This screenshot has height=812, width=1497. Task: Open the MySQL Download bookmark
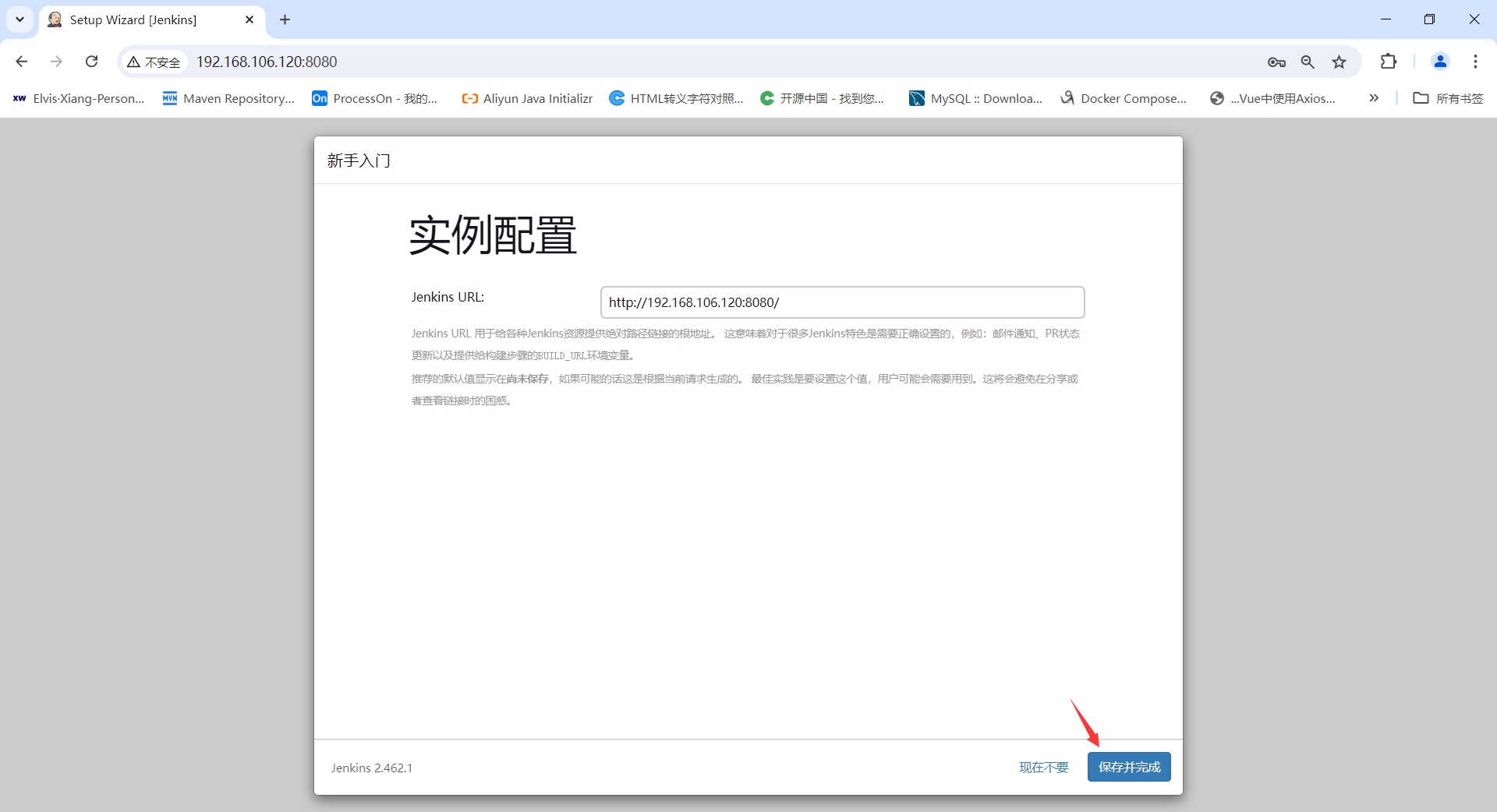976,98
